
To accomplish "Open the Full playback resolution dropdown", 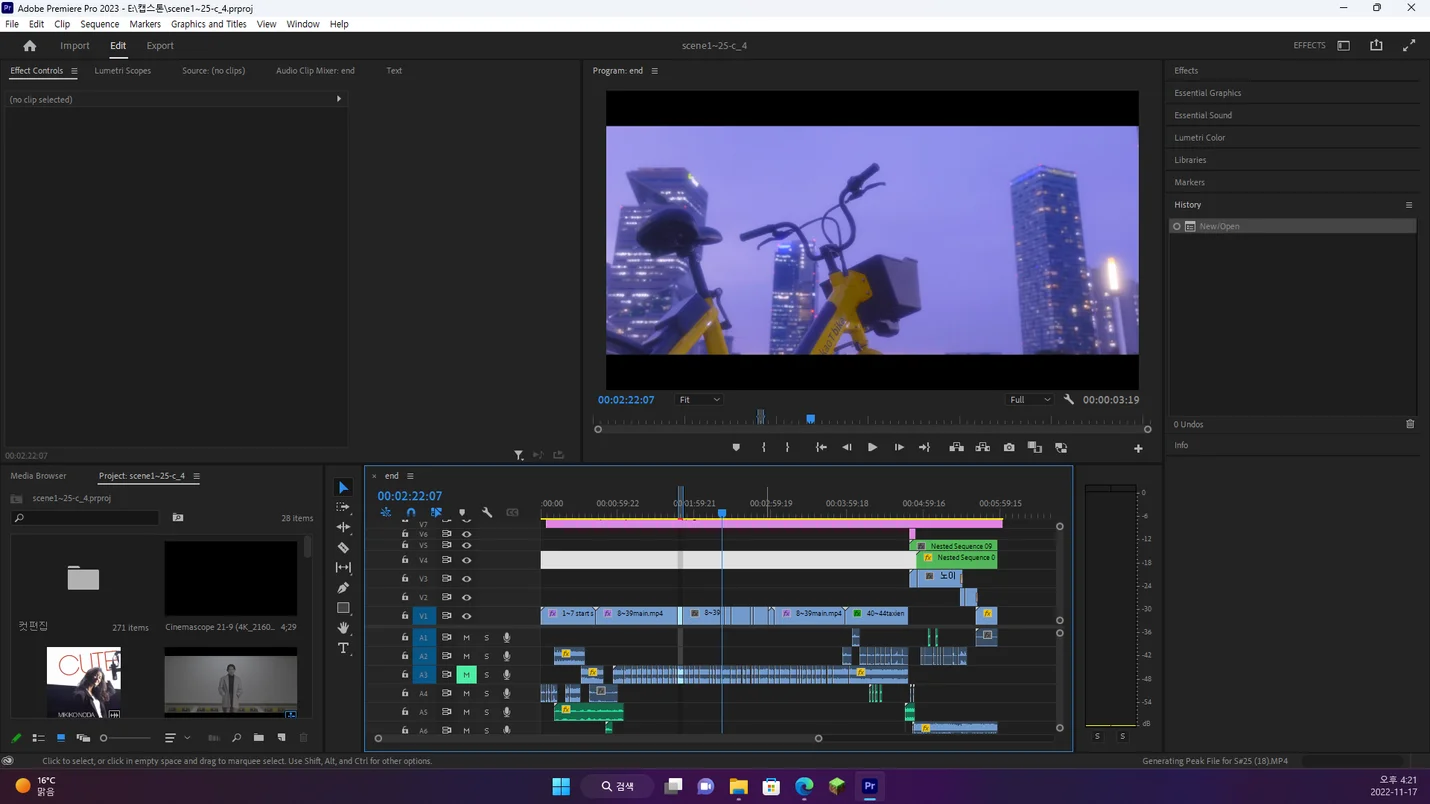I will pyautogui.click(x=1030, y=400).
